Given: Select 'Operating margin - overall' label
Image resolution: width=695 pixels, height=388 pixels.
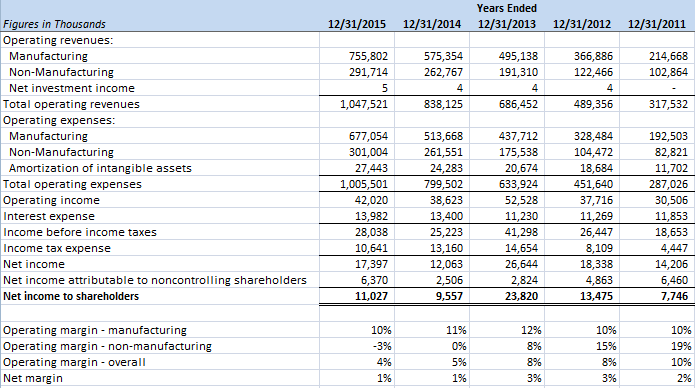Looking at the screenshot, I should 74,362.
